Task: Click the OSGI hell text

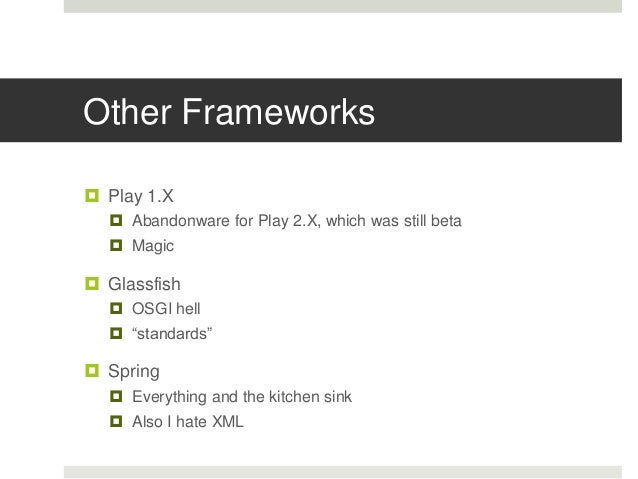Action: pos(166,308)
